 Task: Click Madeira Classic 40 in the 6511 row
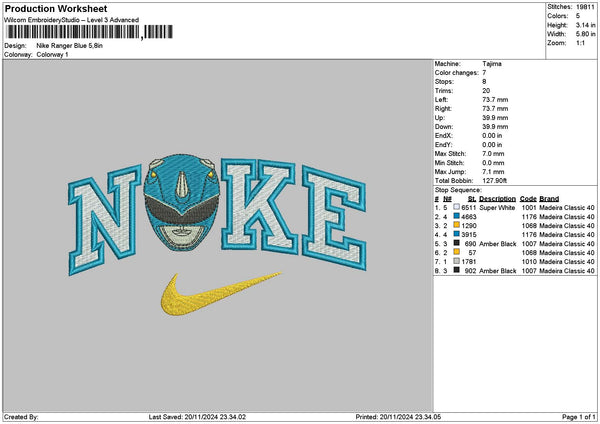pyautogui.click(x=567, y=207)
